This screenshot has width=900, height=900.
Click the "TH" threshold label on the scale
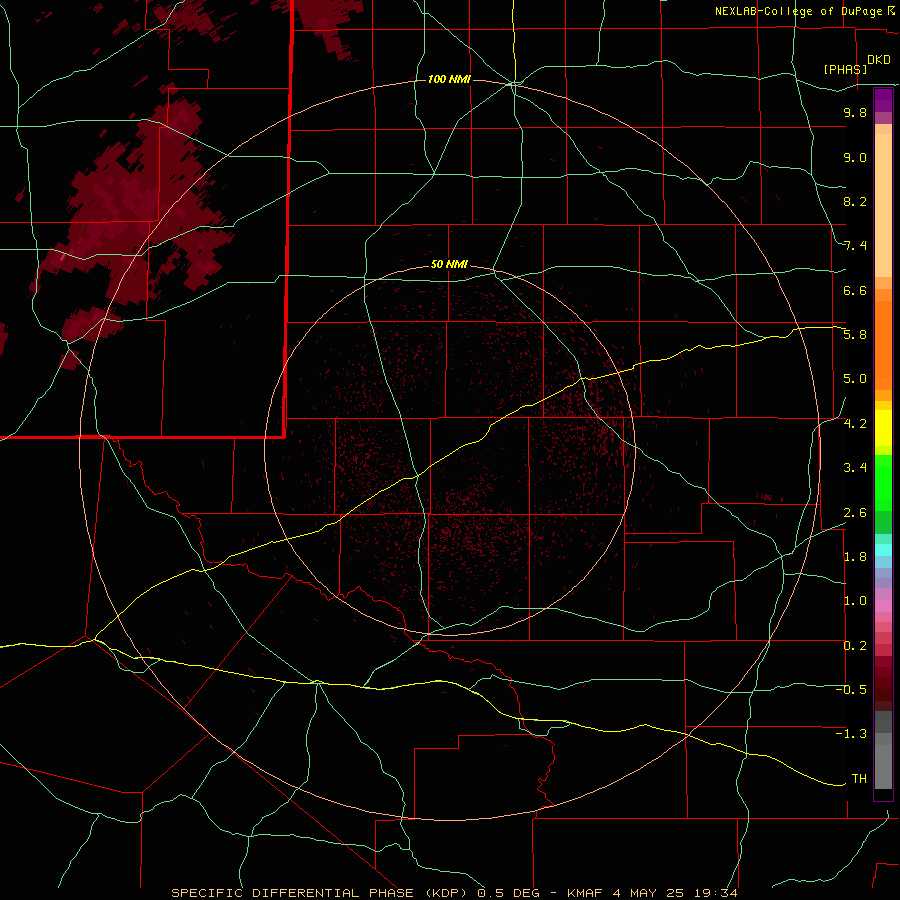pyautogui.click(x=859, y=779)
